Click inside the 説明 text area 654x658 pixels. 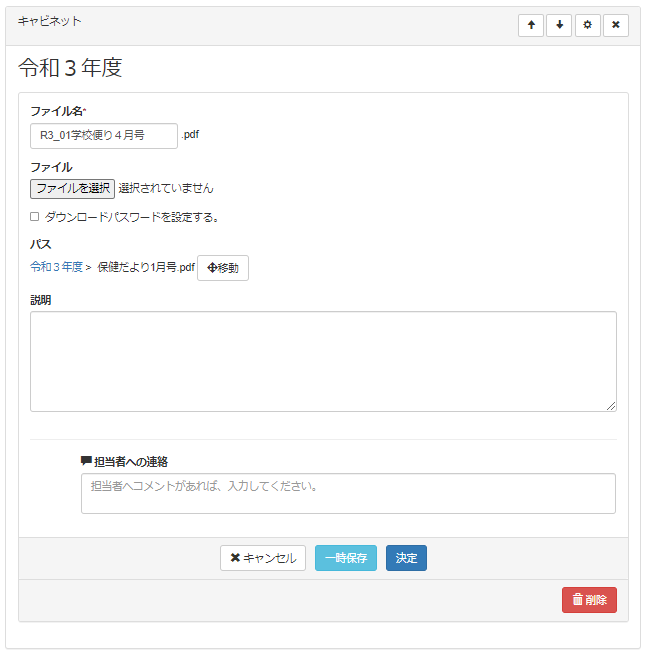click(323, 360)
